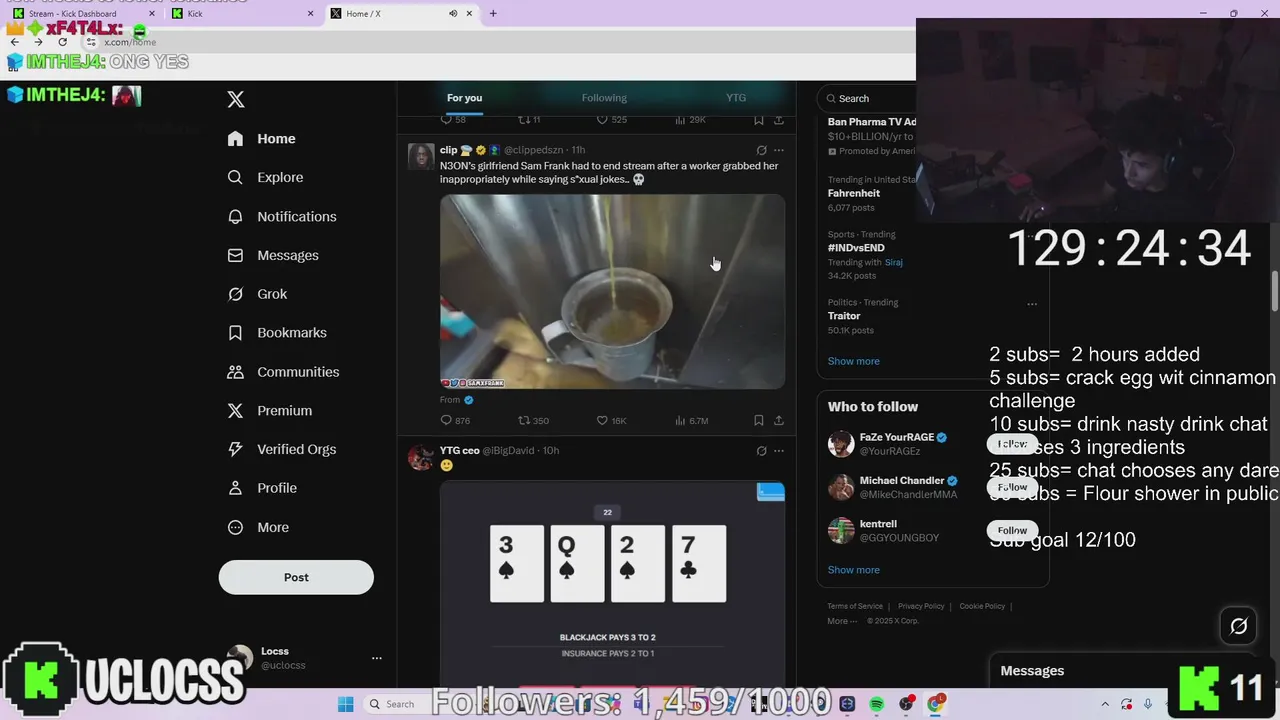Open microphone tray icon
This screenshot has height=720, width=1280.
(1148, 704)
